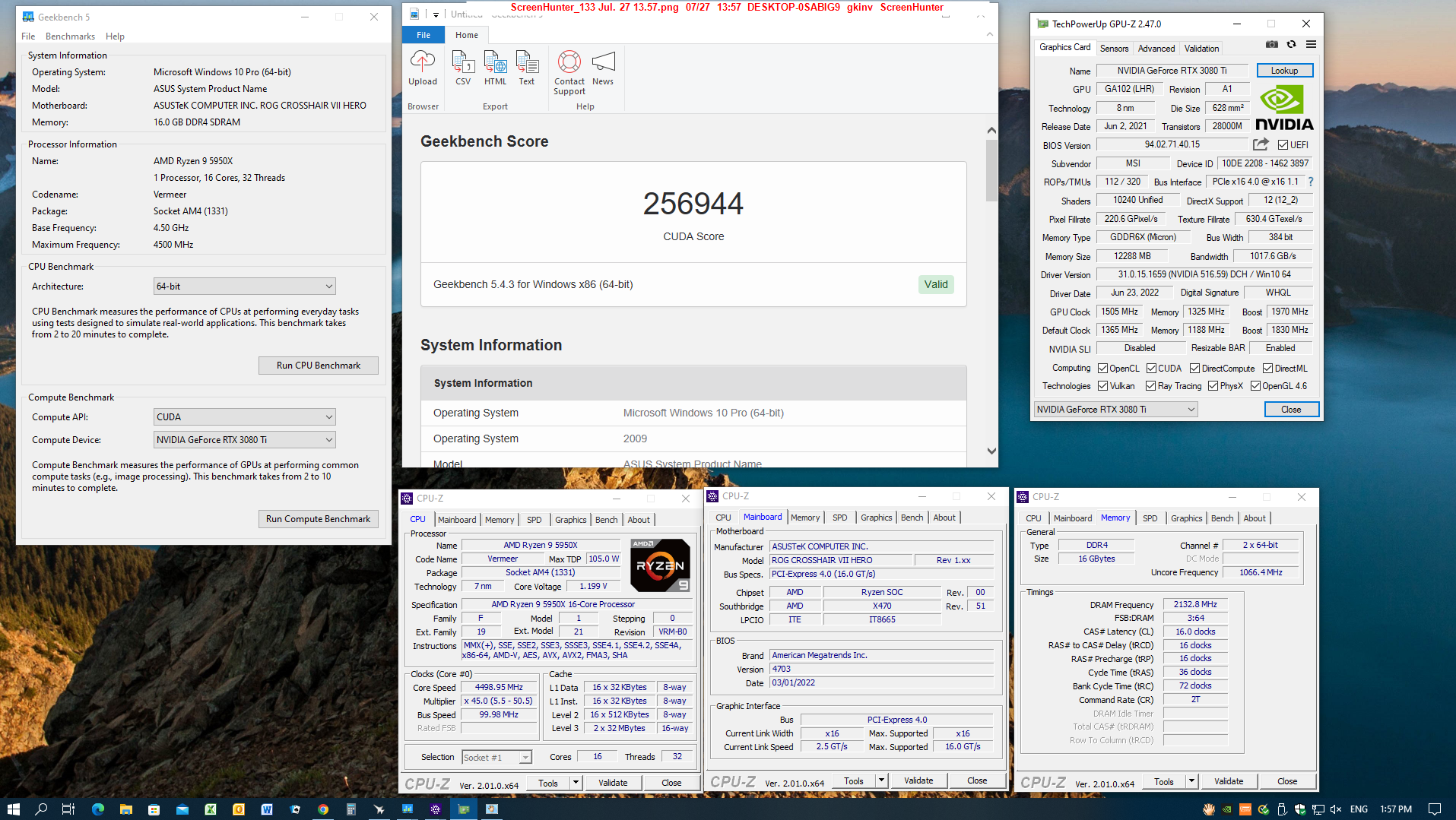This screenshot has height=820, width=1456.
Task: Open Calculator from the taskbar
Action: [351, 809]
